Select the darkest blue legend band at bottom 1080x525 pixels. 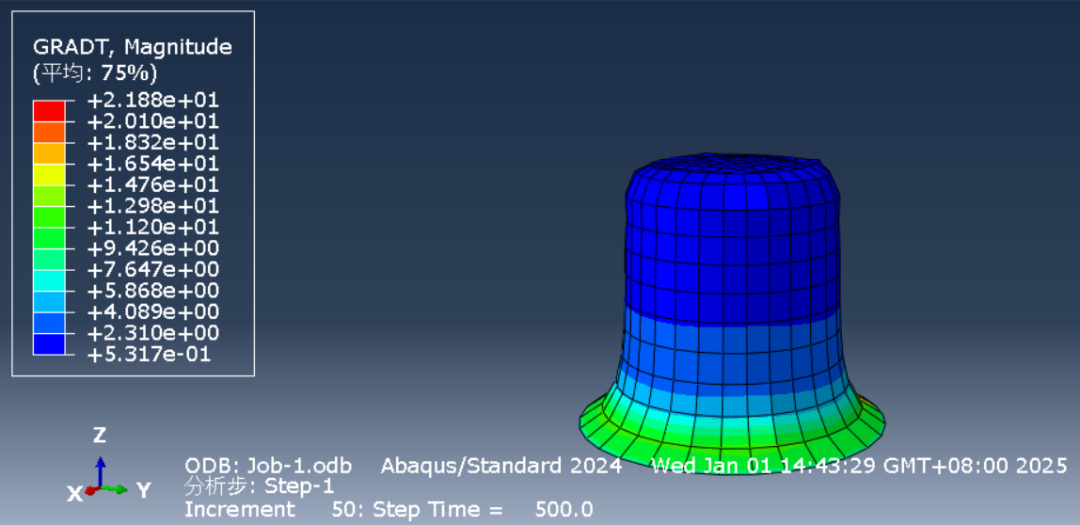click(x=49, y=344)
